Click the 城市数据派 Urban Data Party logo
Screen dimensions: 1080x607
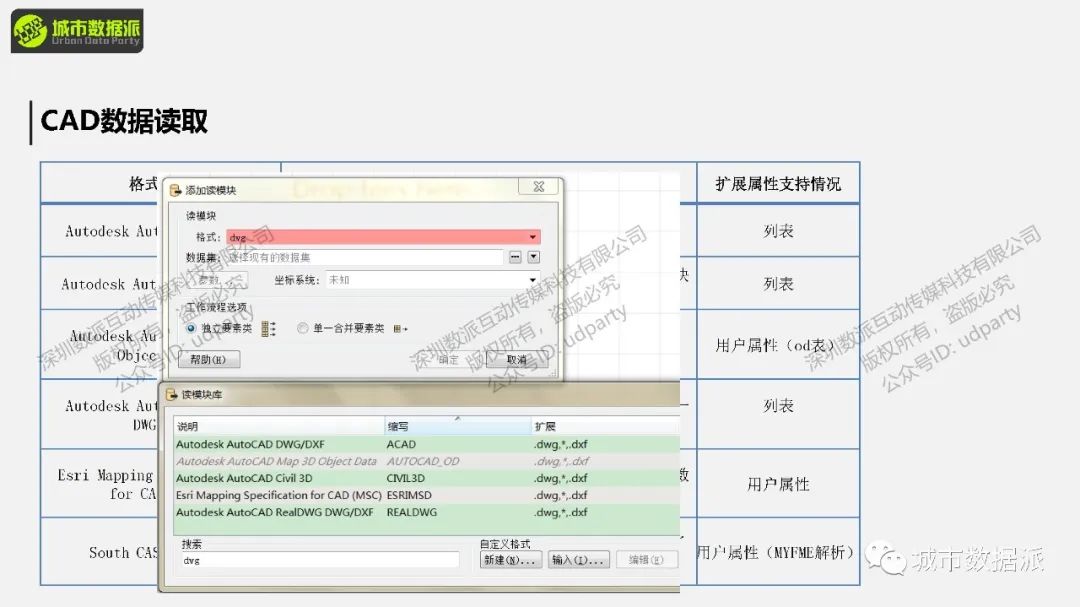(x=77, y=31)
